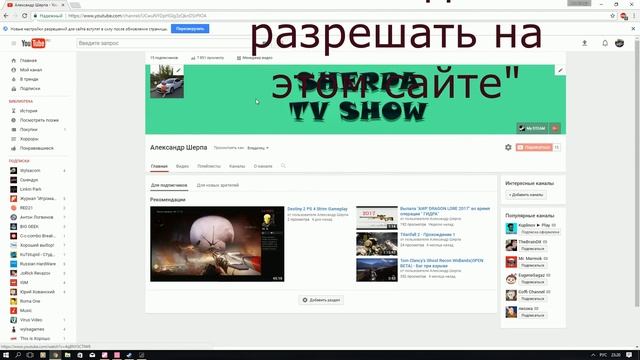The image size is (640, 360).
Task: Open Tom Clancy's Ghost Recon Wildlands link
Action: click(x=441, y=263)
